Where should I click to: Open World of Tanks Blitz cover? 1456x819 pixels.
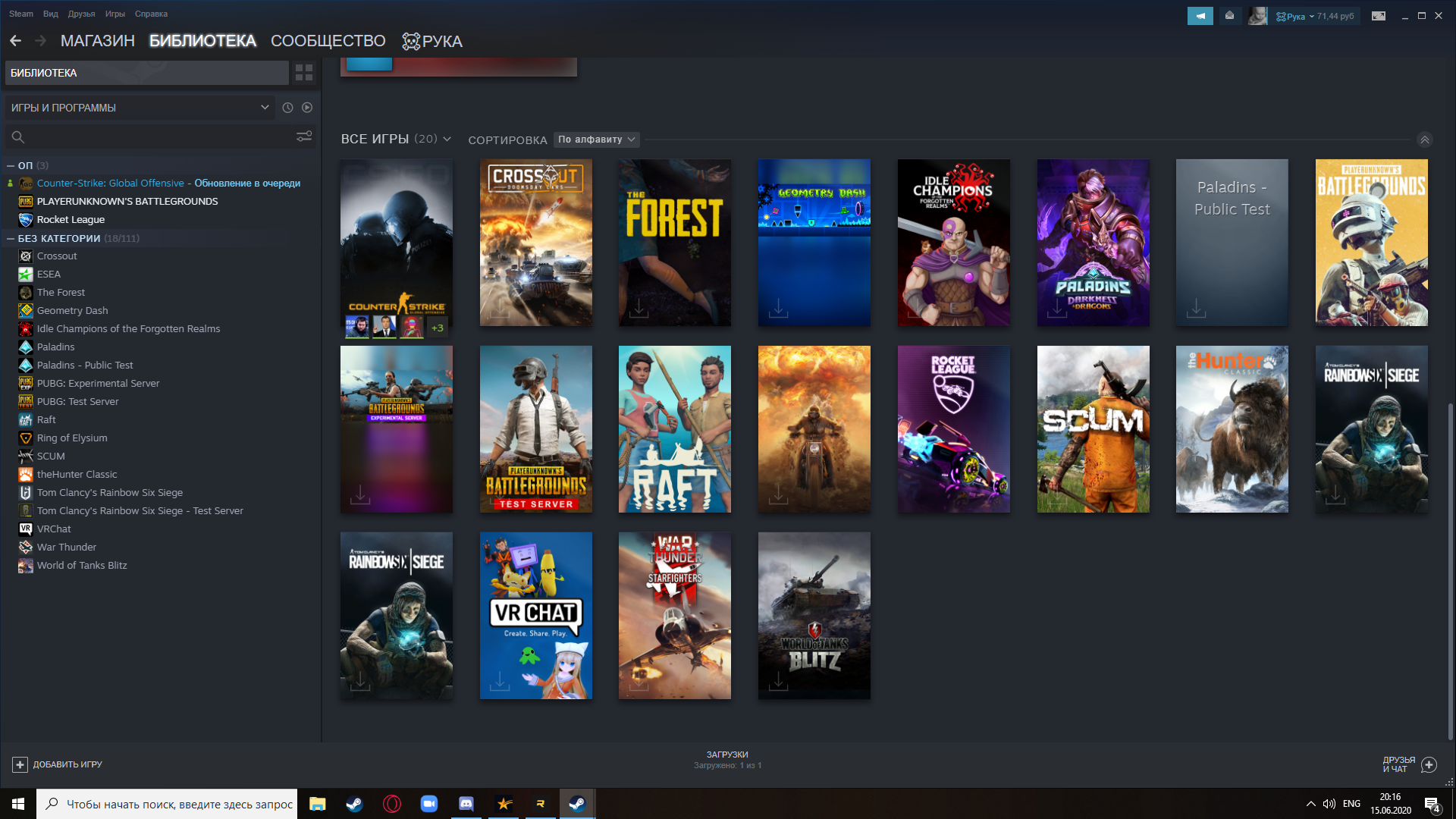click(x=814, y=616)
